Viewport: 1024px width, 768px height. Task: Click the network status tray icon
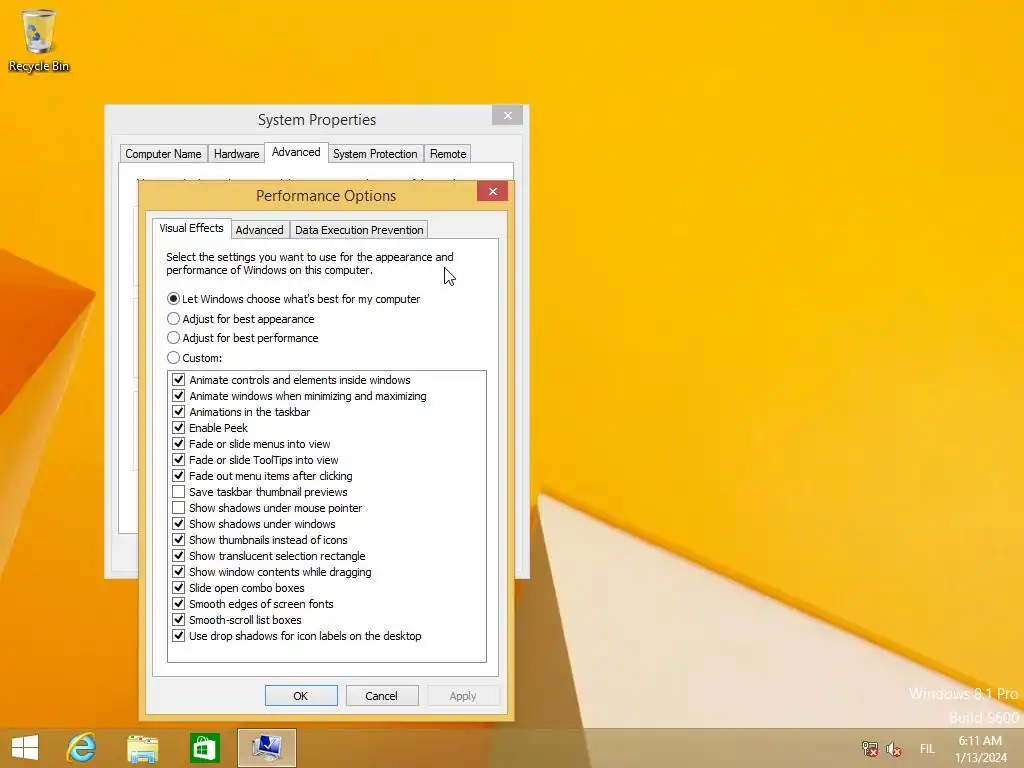click(869, 748)
